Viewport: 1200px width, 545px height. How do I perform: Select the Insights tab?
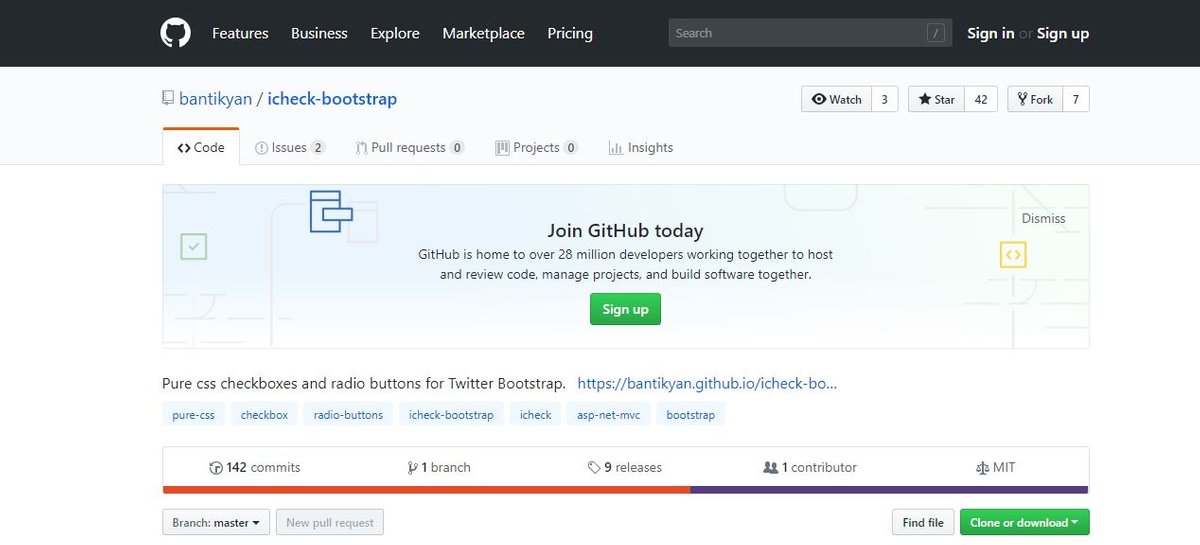[x=640, y=147]
